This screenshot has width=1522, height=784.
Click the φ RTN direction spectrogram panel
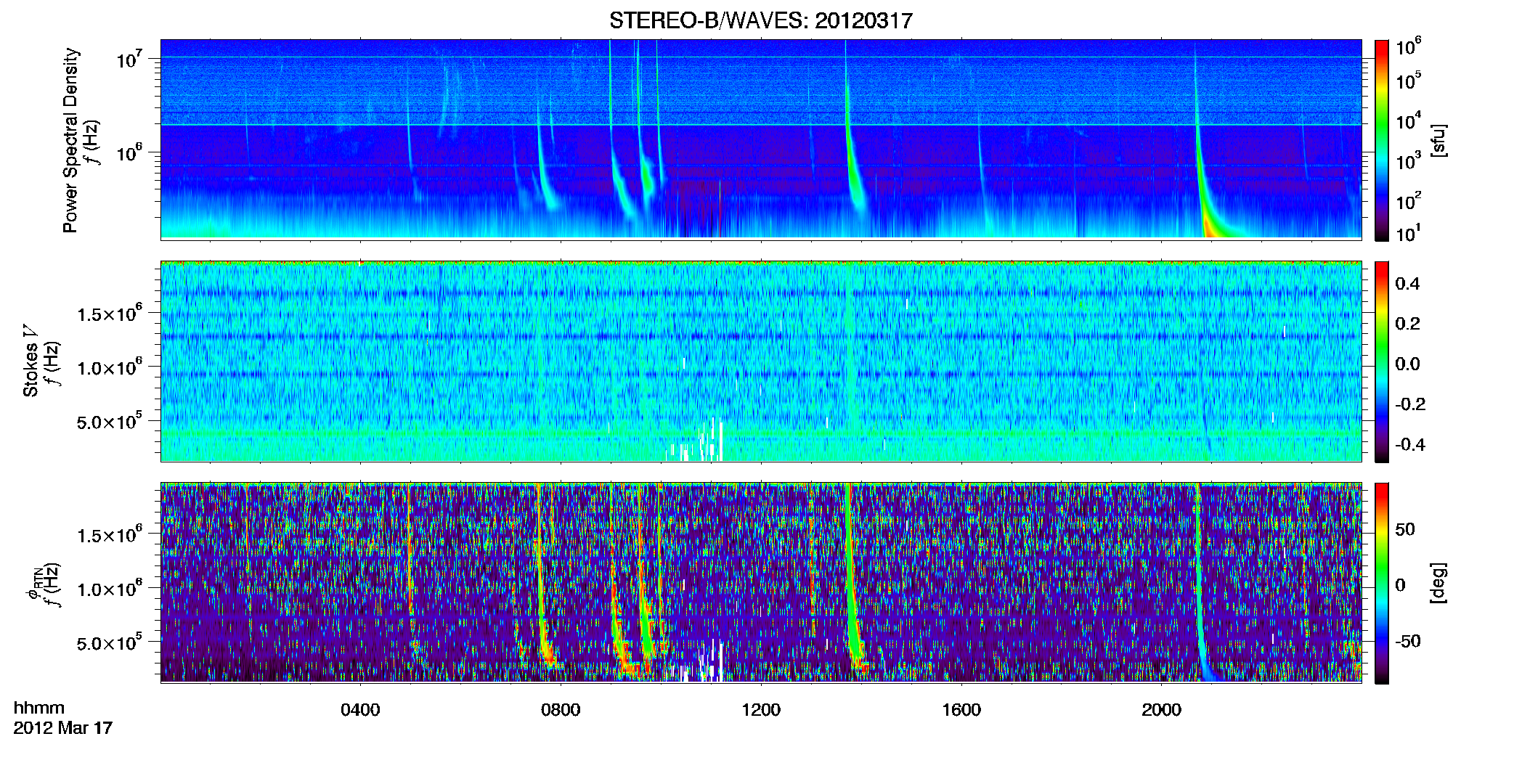761,583
